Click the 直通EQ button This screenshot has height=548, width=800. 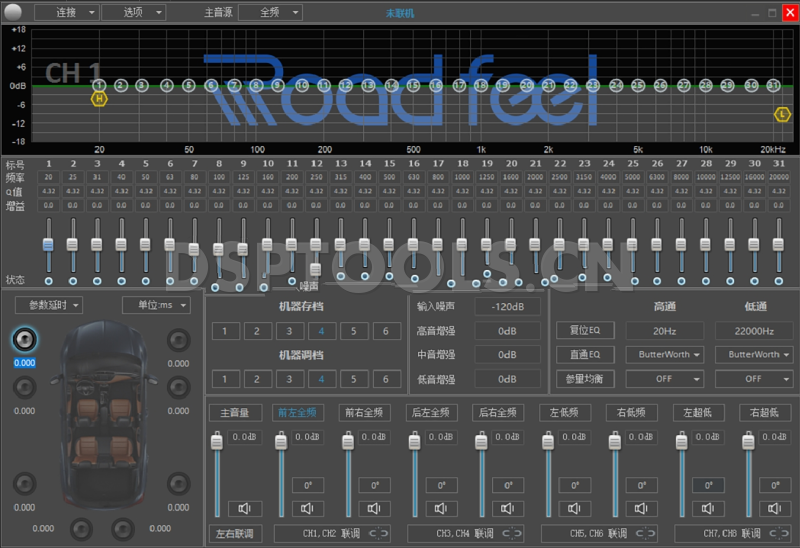pyautogui.click(x=585, y=355)
